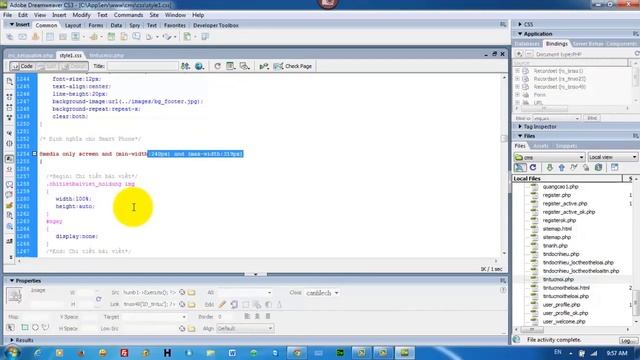Expand the first Recordset tree node
Viewport: 640px width, 360px height.
point(518,71)
